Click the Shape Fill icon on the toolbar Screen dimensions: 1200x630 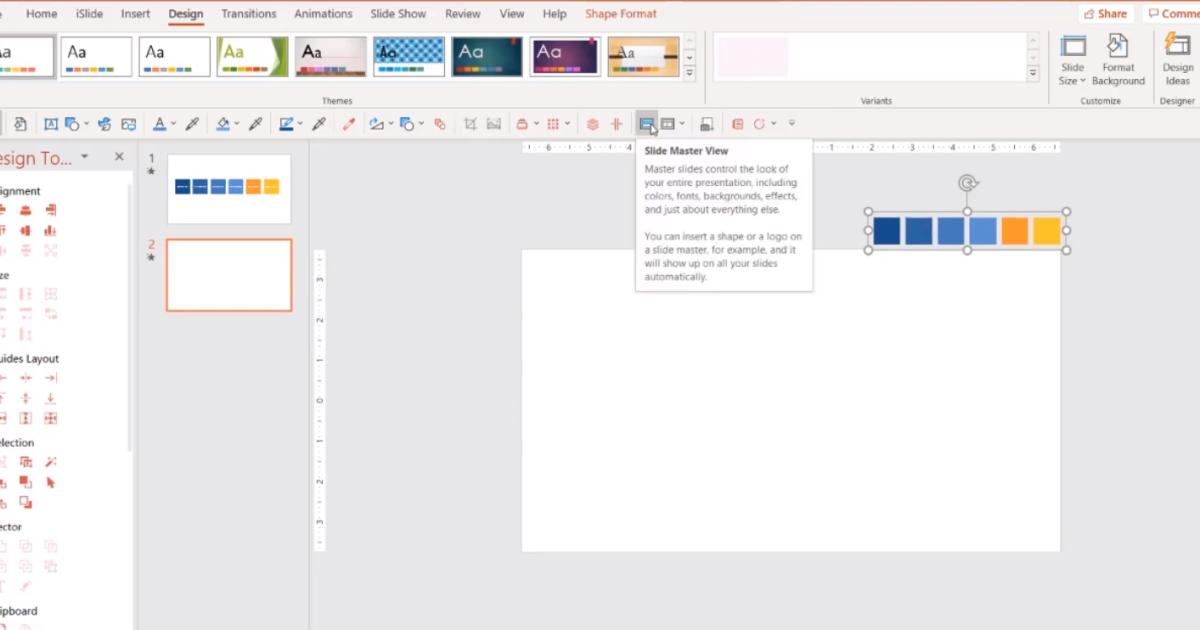pyautogui.click(x=225, y=123)
